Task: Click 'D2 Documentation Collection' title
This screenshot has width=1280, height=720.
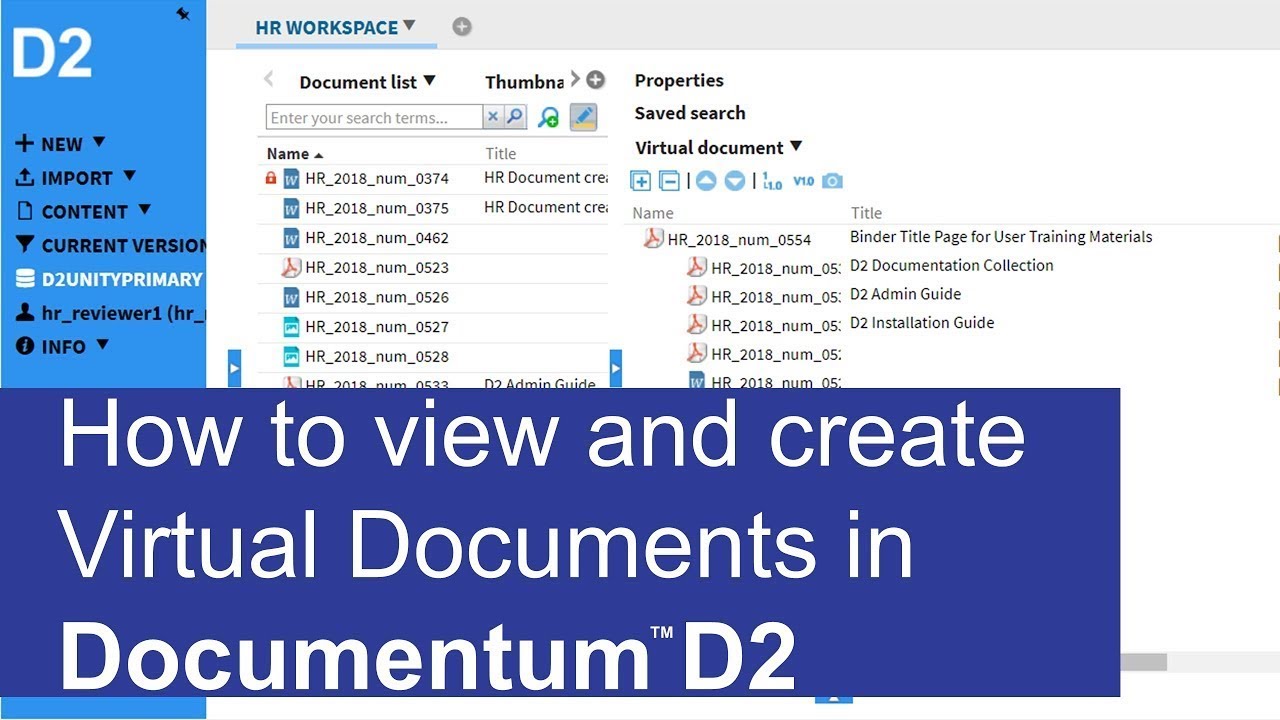Action: click(x=952, y=265)
